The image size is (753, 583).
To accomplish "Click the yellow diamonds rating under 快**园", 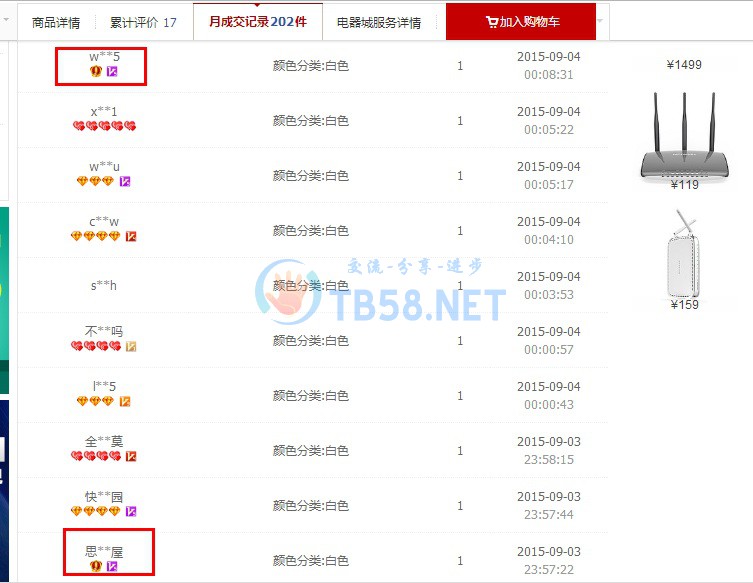I will pyautogui.click(x=95, y=511).
